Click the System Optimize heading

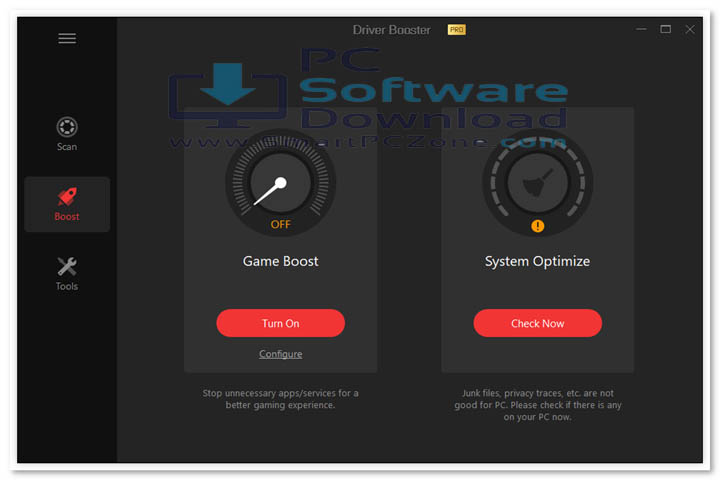537,261
